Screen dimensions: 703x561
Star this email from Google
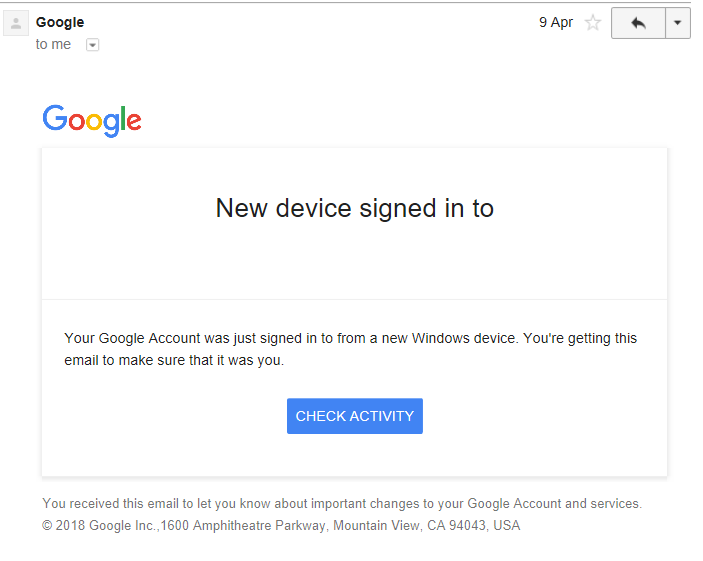[x=593, y=22]
